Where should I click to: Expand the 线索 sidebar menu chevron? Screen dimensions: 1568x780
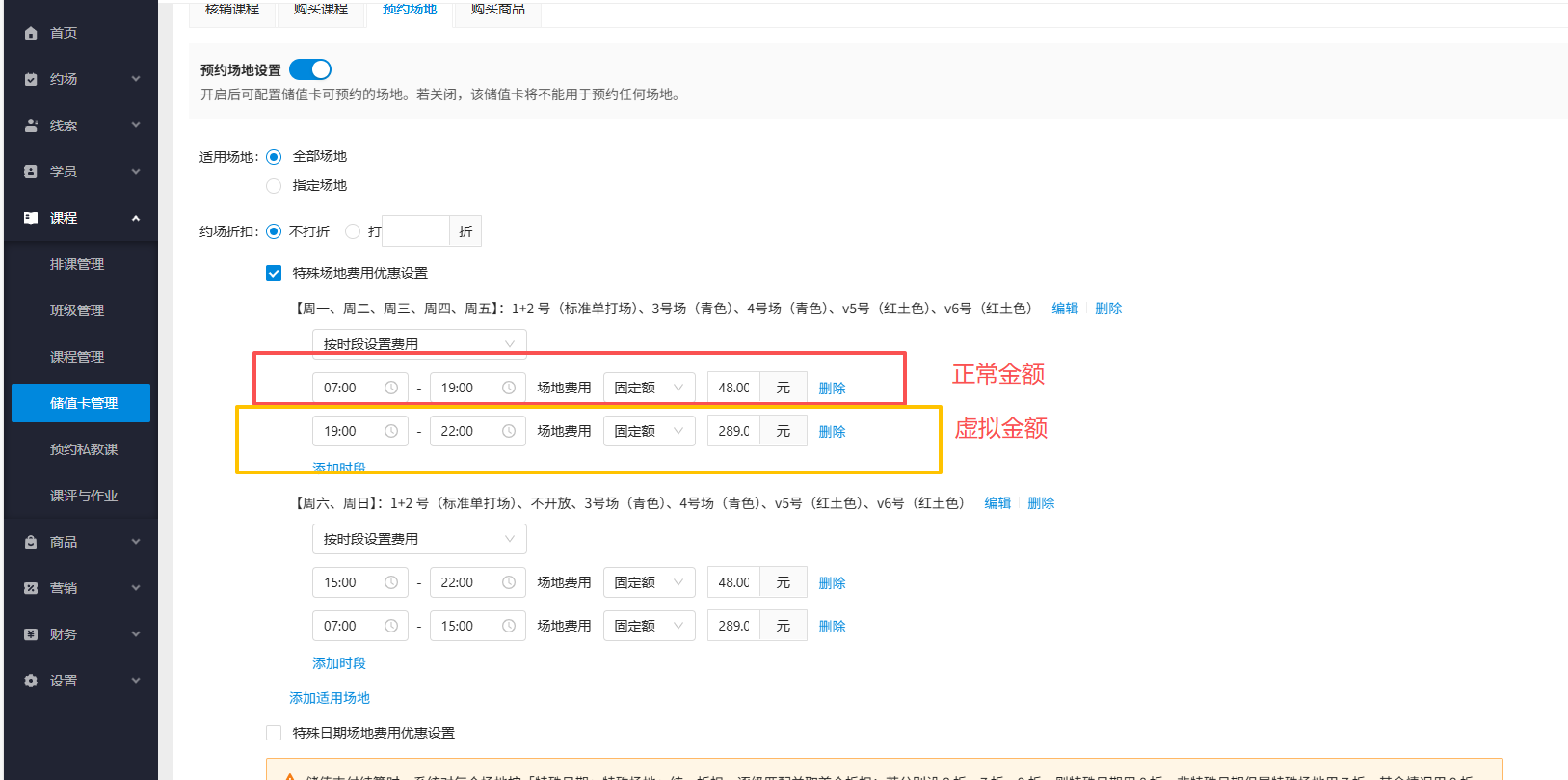click(x=136, y=125)
